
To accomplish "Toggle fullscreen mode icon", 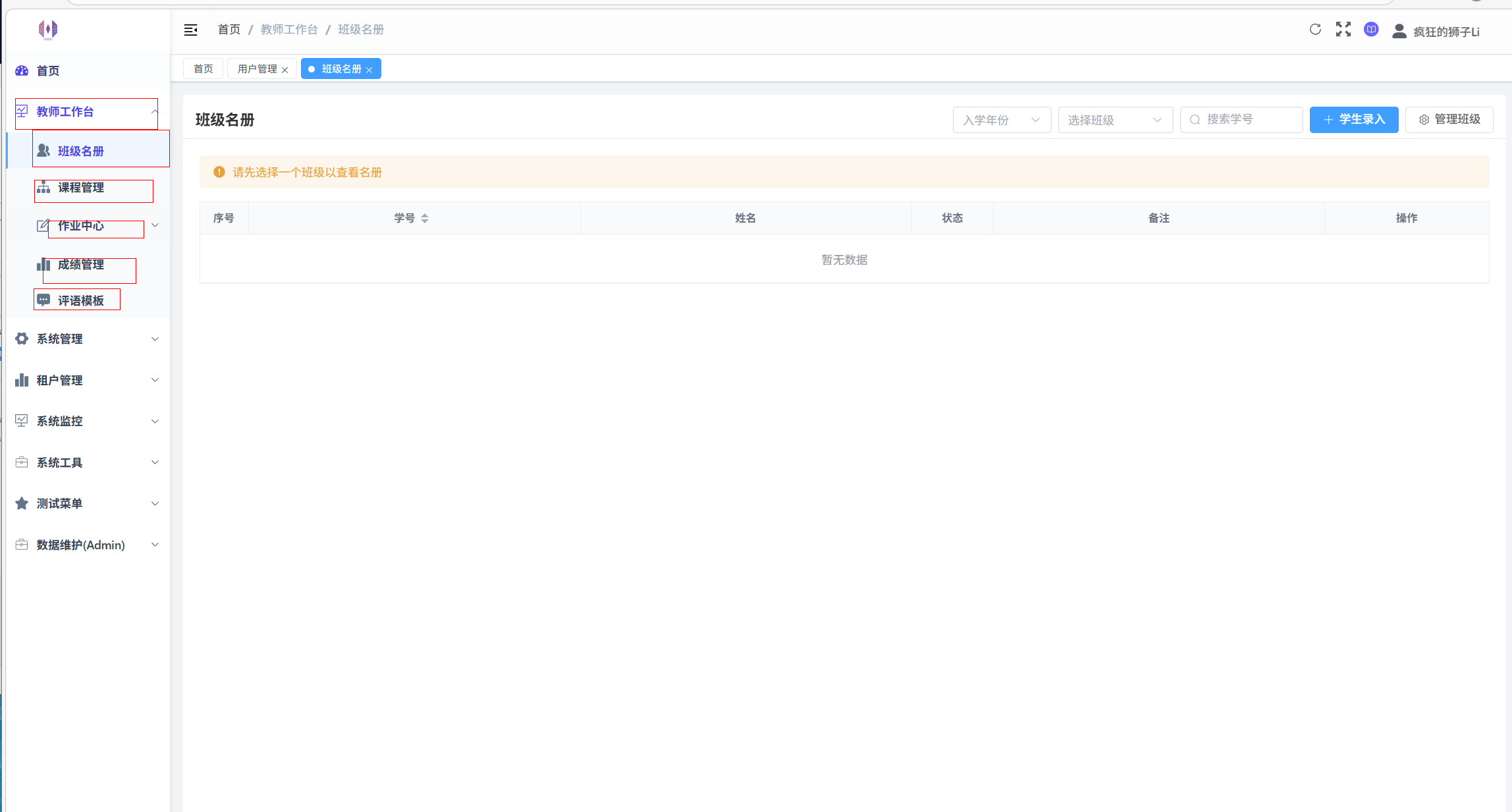I will (x=1343, y=30).
